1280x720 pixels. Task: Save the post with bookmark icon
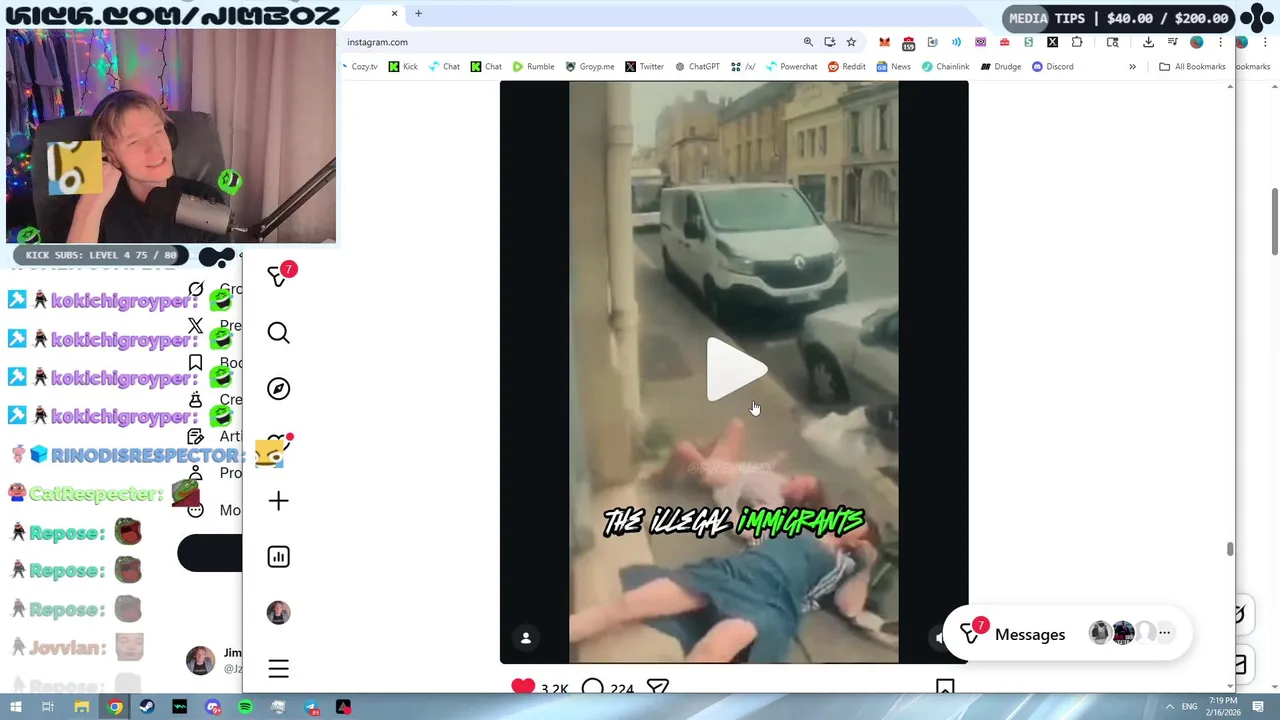(945, 688)
